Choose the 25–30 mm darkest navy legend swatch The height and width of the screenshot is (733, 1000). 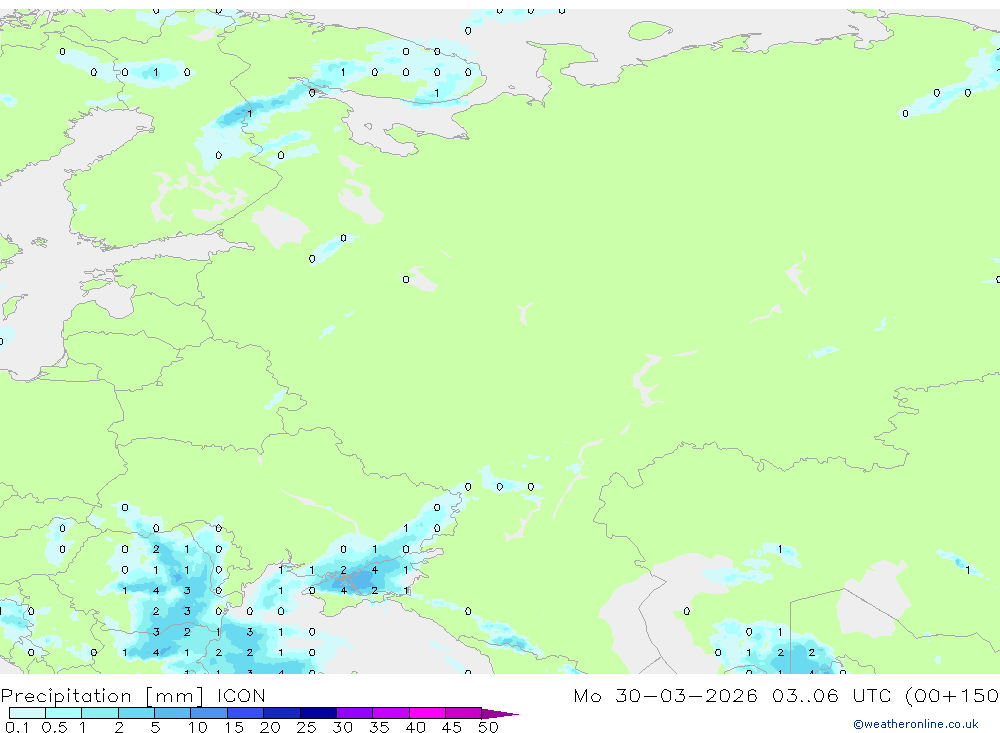click(x=318, y=713)
